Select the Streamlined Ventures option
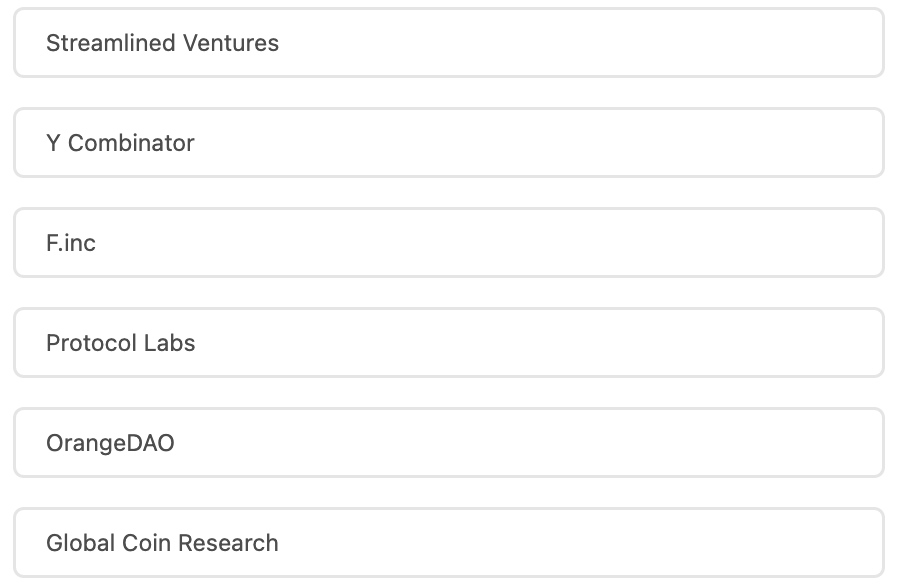Image resolution: width=902 pixels, height=586 pixels. [x=449, y=43]
